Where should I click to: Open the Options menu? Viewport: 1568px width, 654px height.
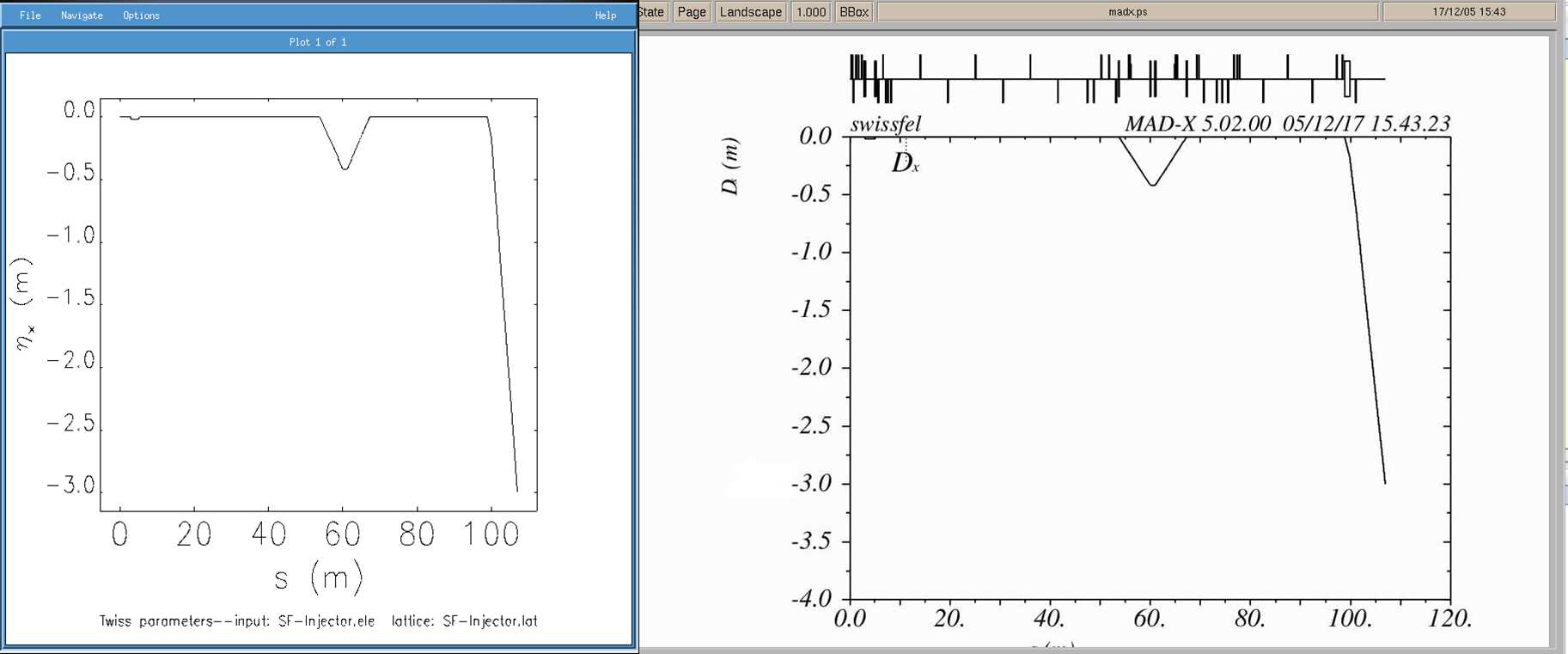[141, 15]
